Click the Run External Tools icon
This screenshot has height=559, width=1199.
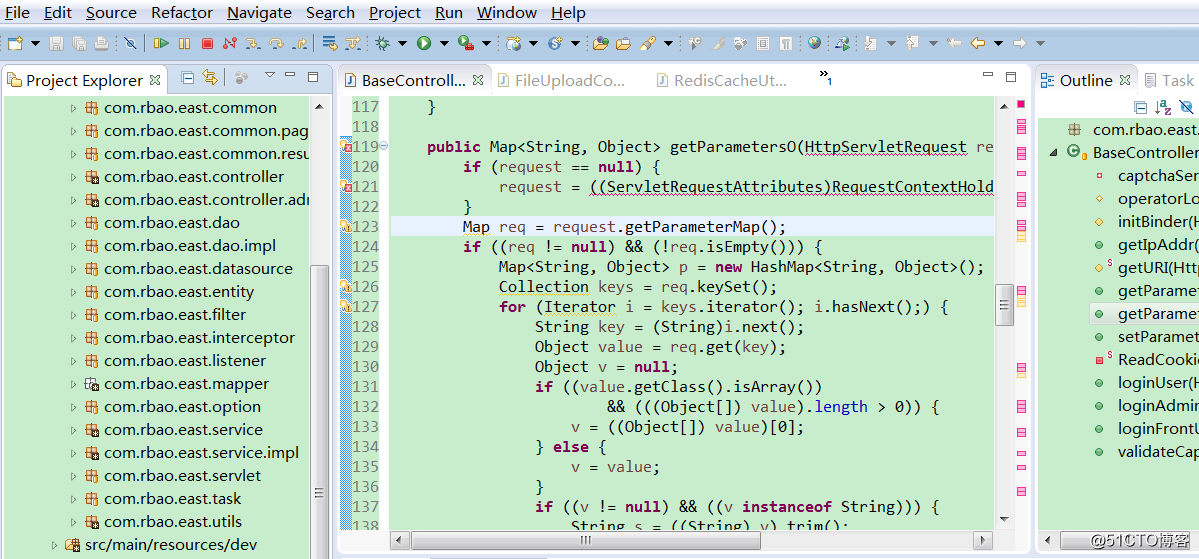(466, 44)
